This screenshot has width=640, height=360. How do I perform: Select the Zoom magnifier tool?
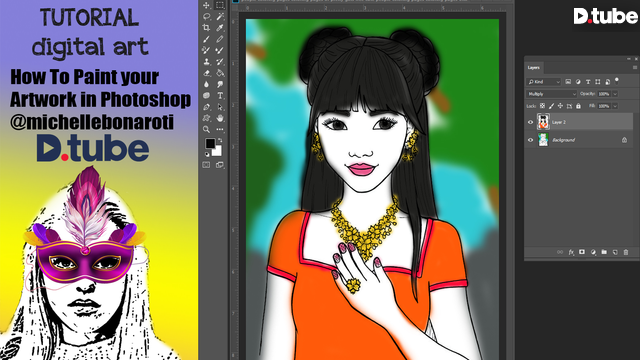207,129
